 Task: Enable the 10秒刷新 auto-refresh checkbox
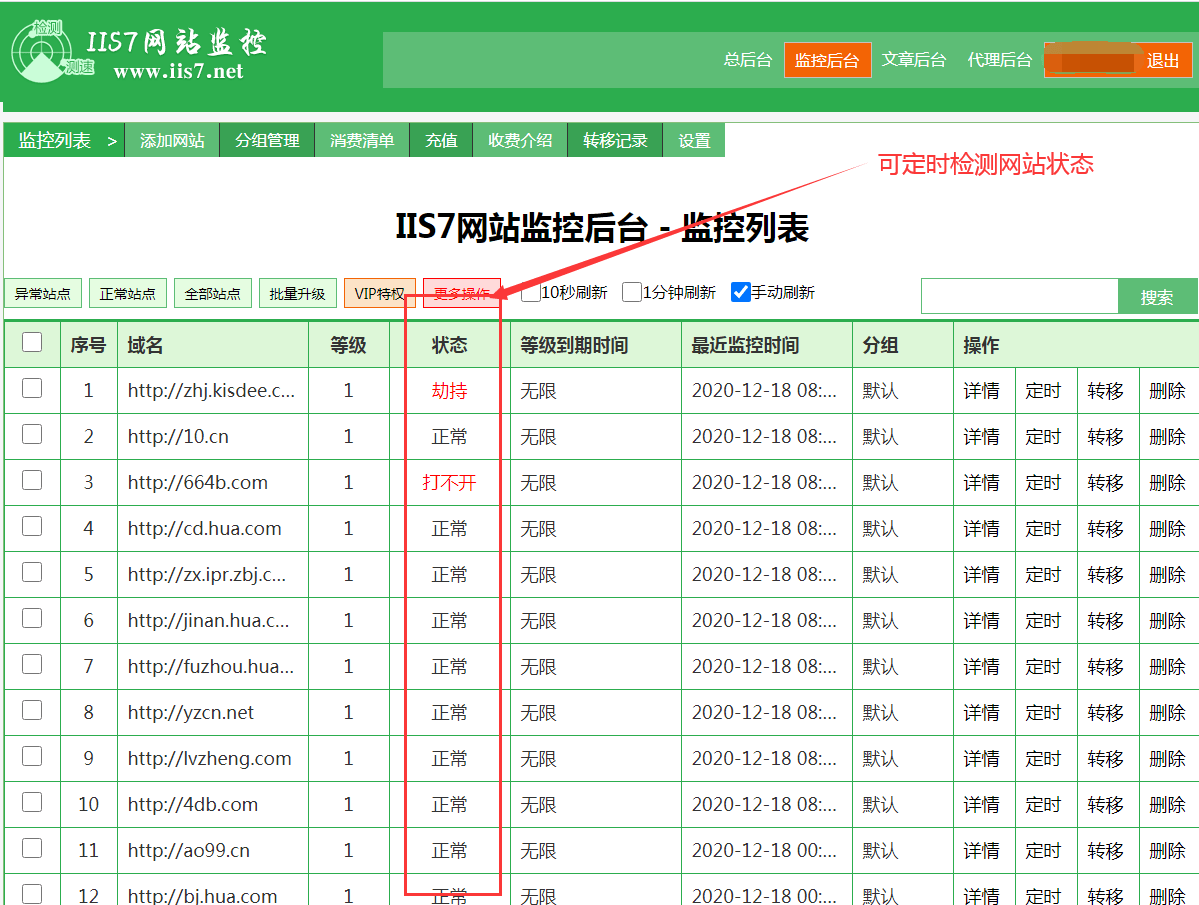coord(528,293)
